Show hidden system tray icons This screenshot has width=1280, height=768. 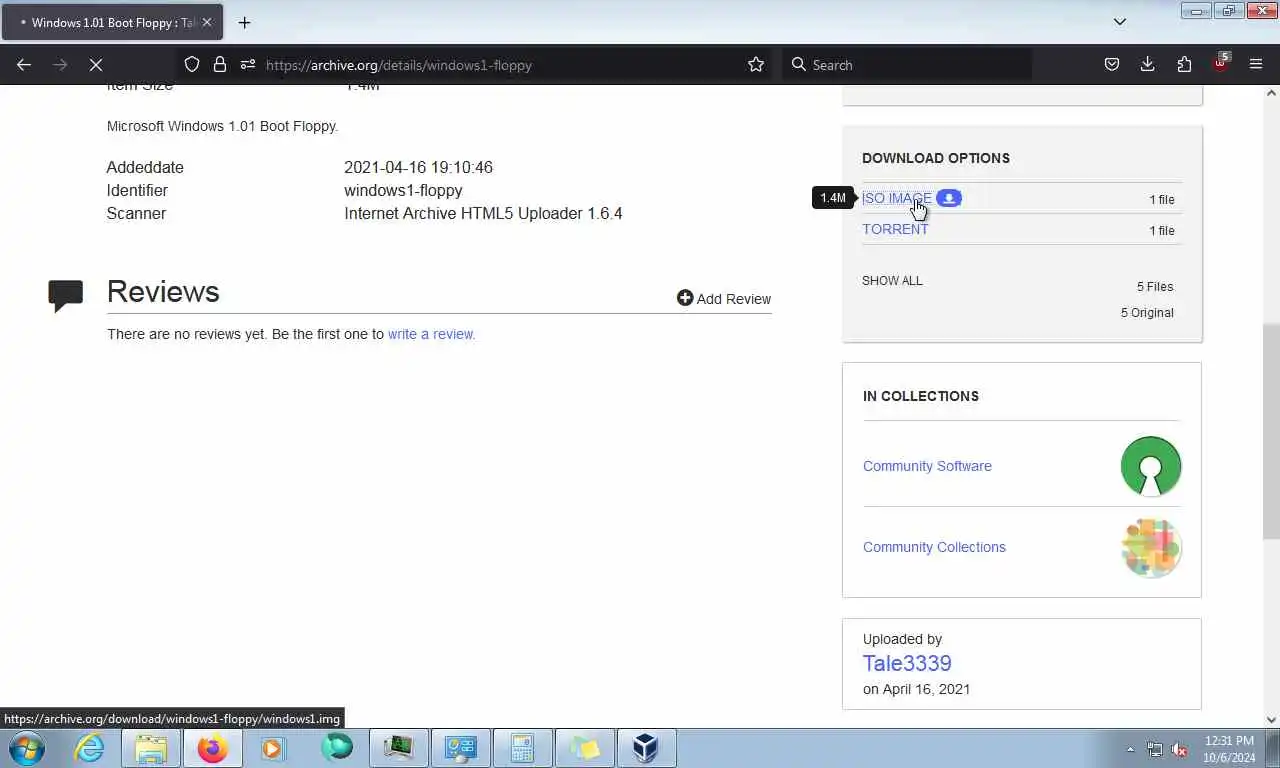(1130, 749)
